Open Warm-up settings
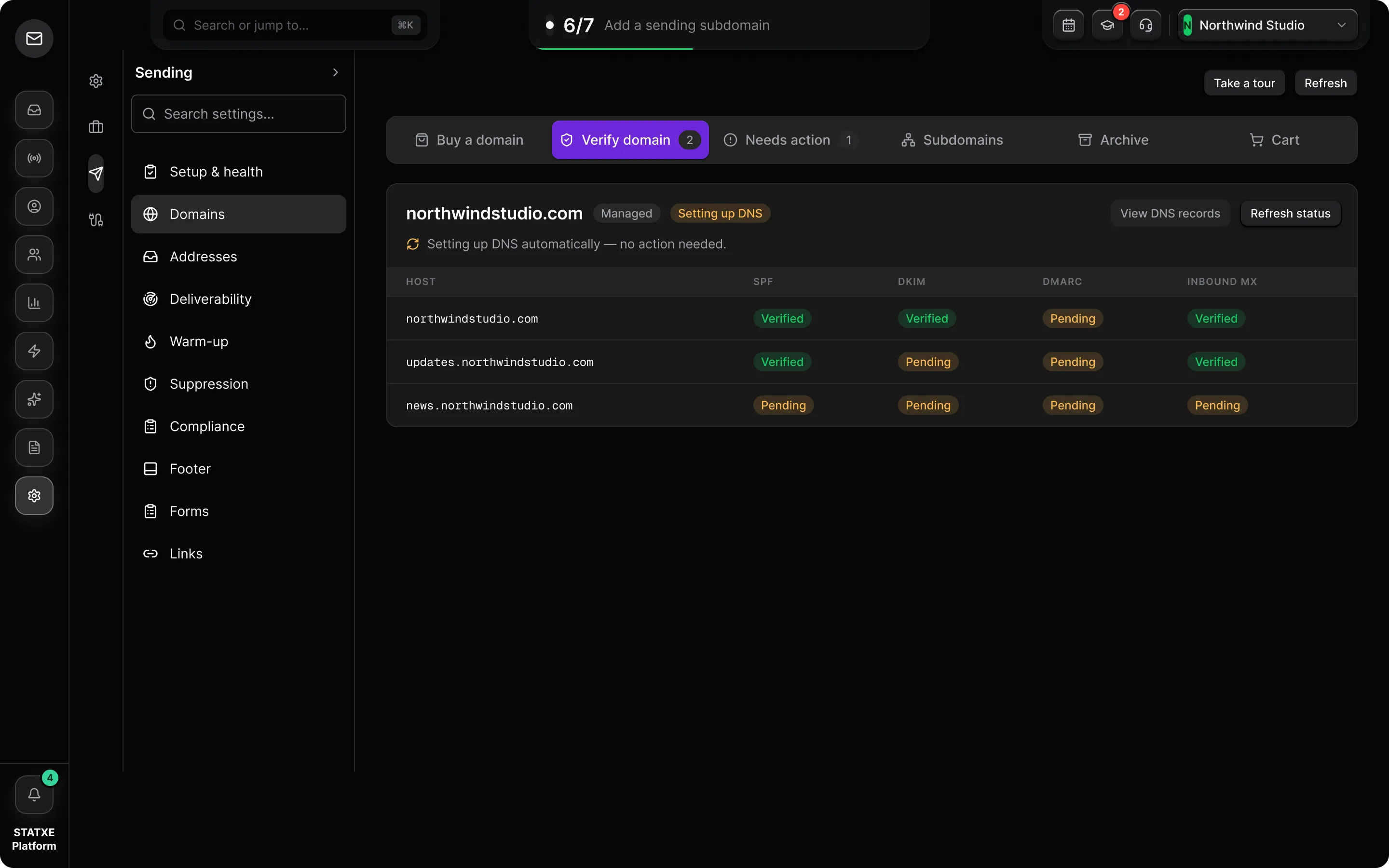 (x=239, y=341)
